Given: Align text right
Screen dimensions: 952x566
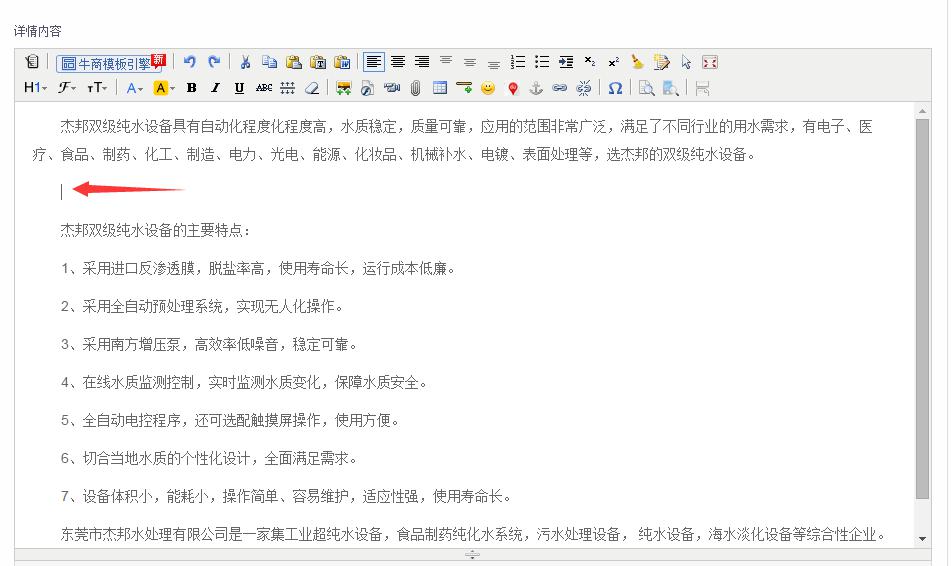Looking at the screenshot, I should click(422, 62).
